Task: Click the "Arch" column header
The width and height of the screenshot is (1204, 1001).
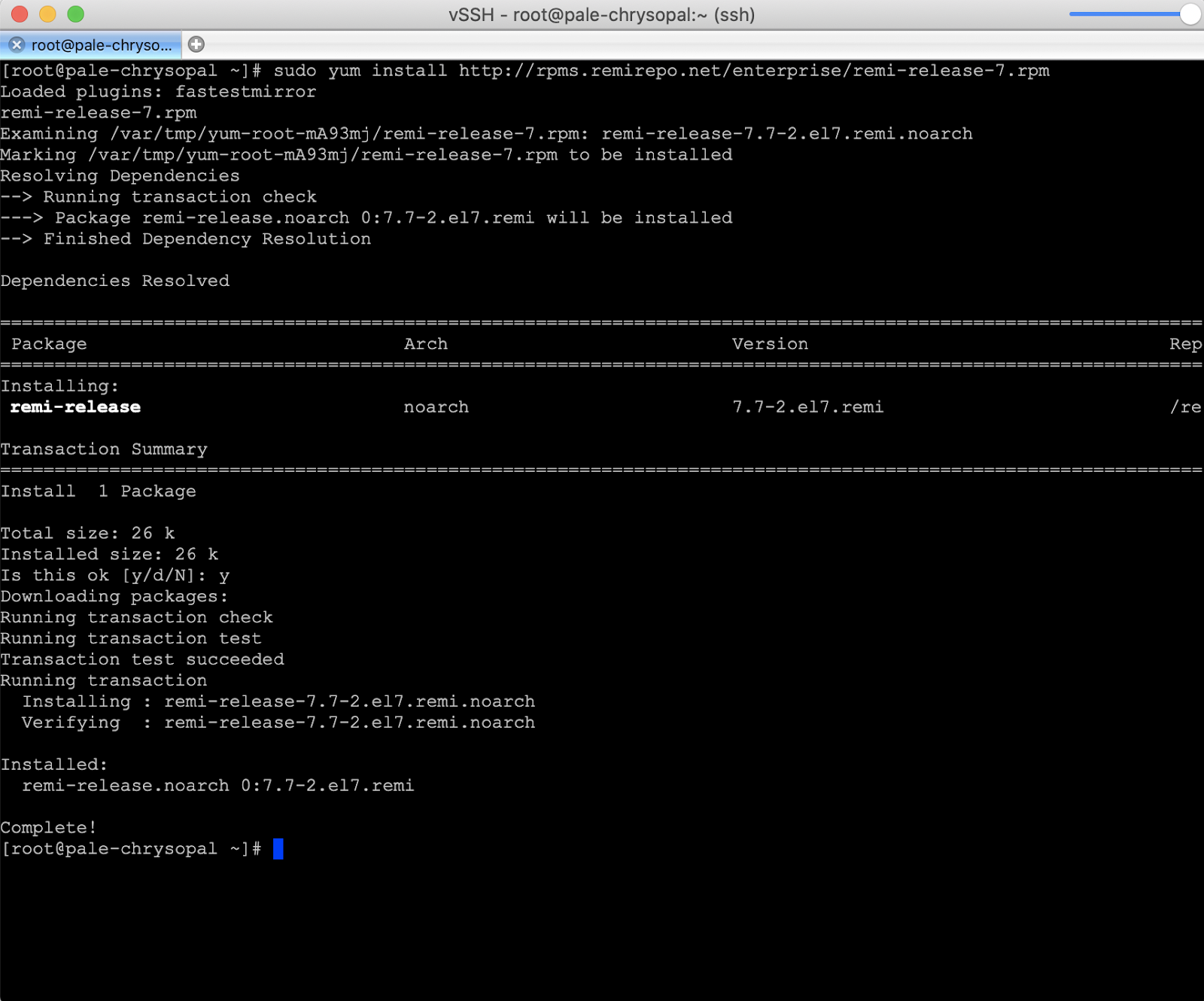Action: pyautogui.click(x=426, y=345)
